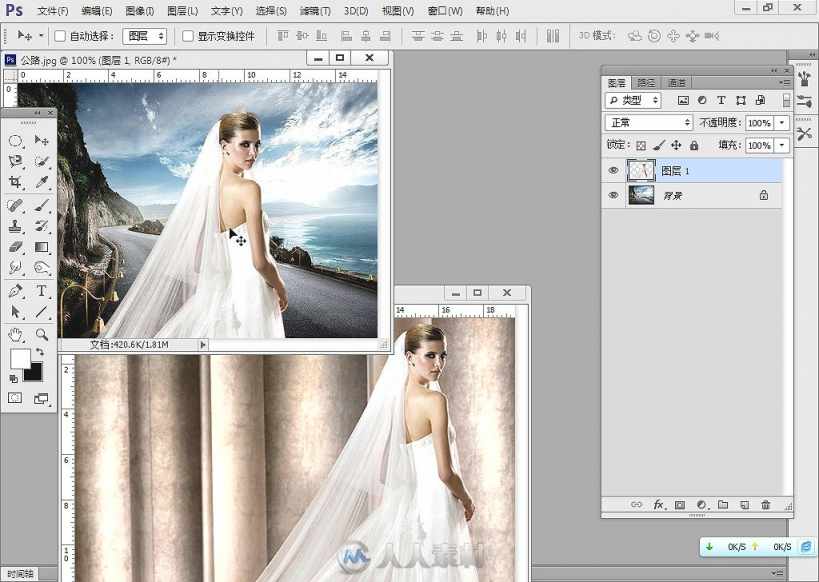Select the Healing Brush tool
This screenshot has height=582, width=819.
coord(16,204)
